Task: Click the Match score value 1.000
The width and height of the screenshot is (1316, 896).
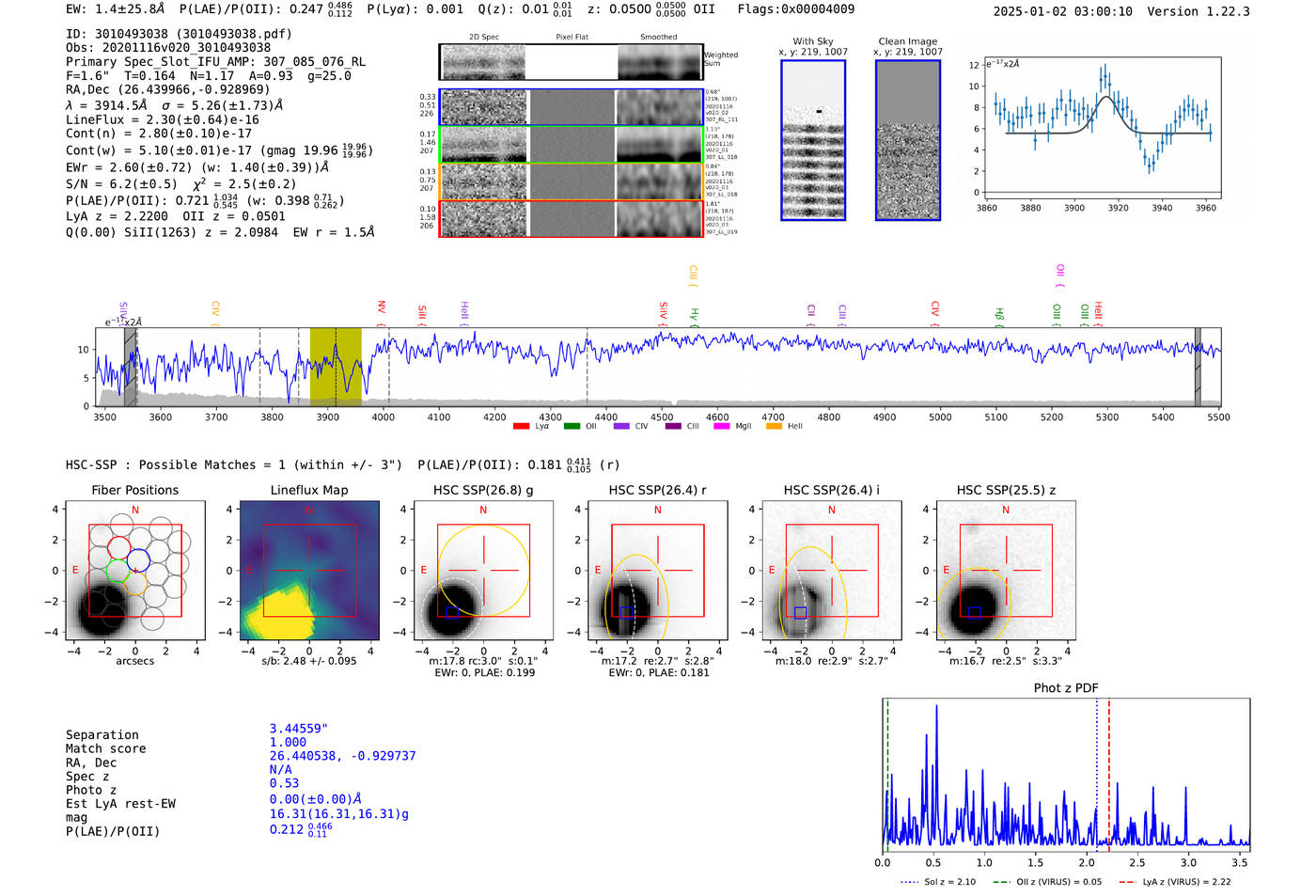Action: tap(288, 743)
